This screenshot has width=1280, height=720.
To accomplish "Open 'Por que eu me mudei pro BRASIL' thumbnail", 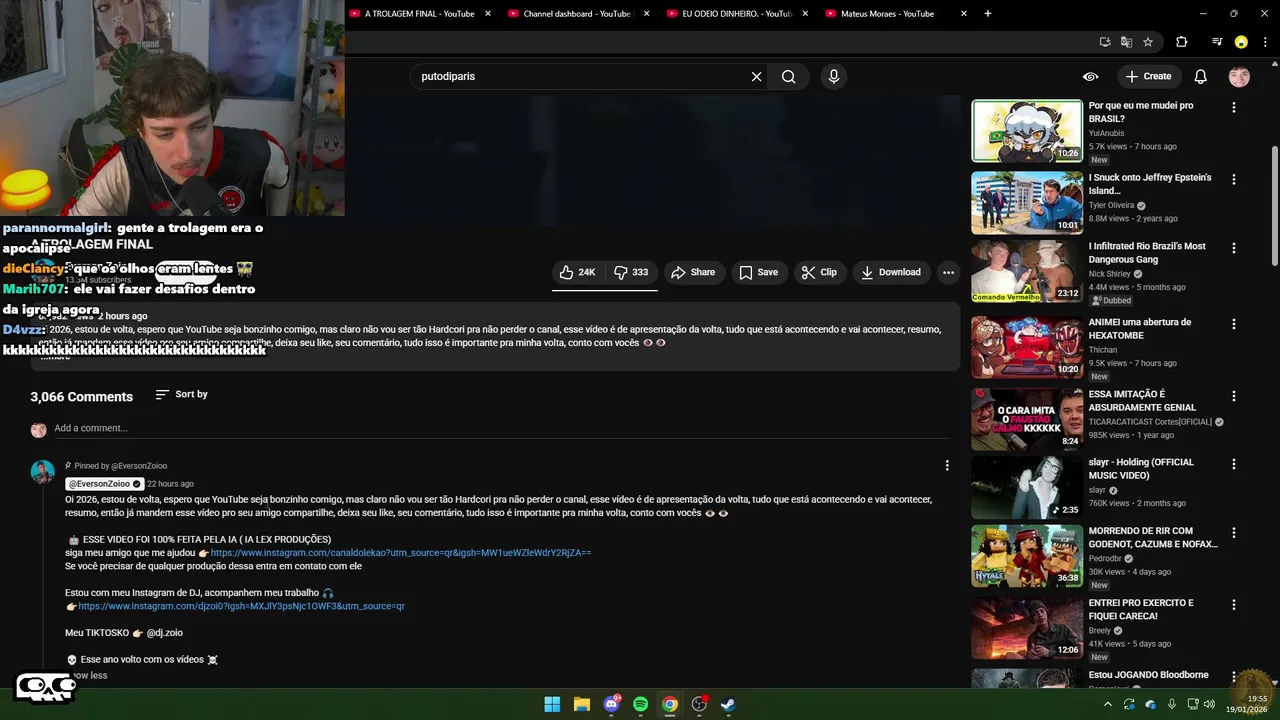I will (x=1027, y=131).
